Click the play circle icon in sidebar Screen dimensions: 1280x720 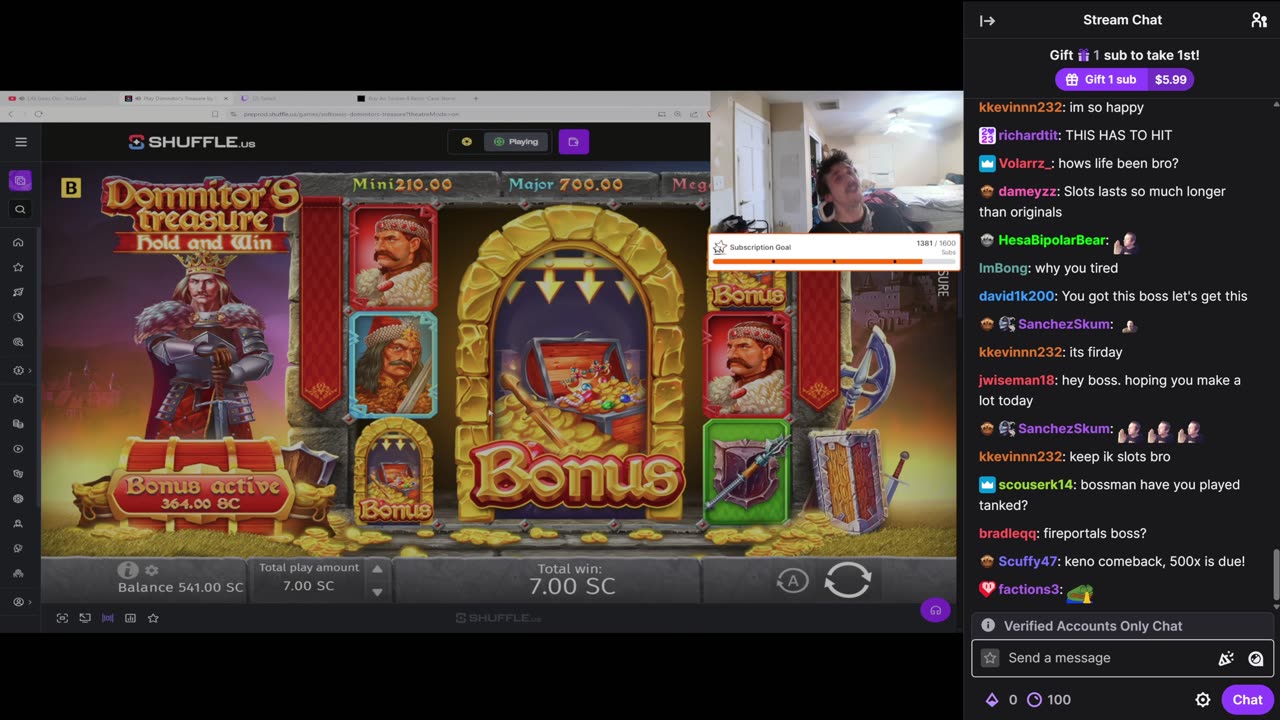tap(18, 449)
